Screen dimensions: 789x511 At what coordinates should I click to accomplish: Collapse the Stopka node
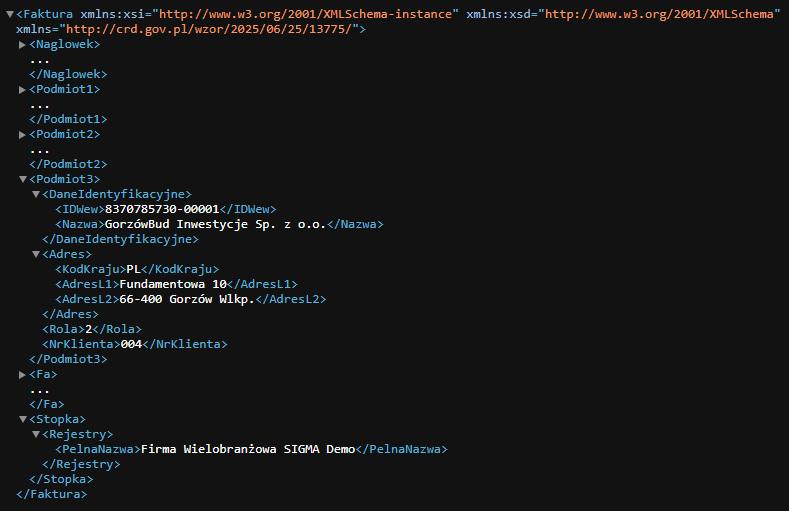[x=23, y=419]
